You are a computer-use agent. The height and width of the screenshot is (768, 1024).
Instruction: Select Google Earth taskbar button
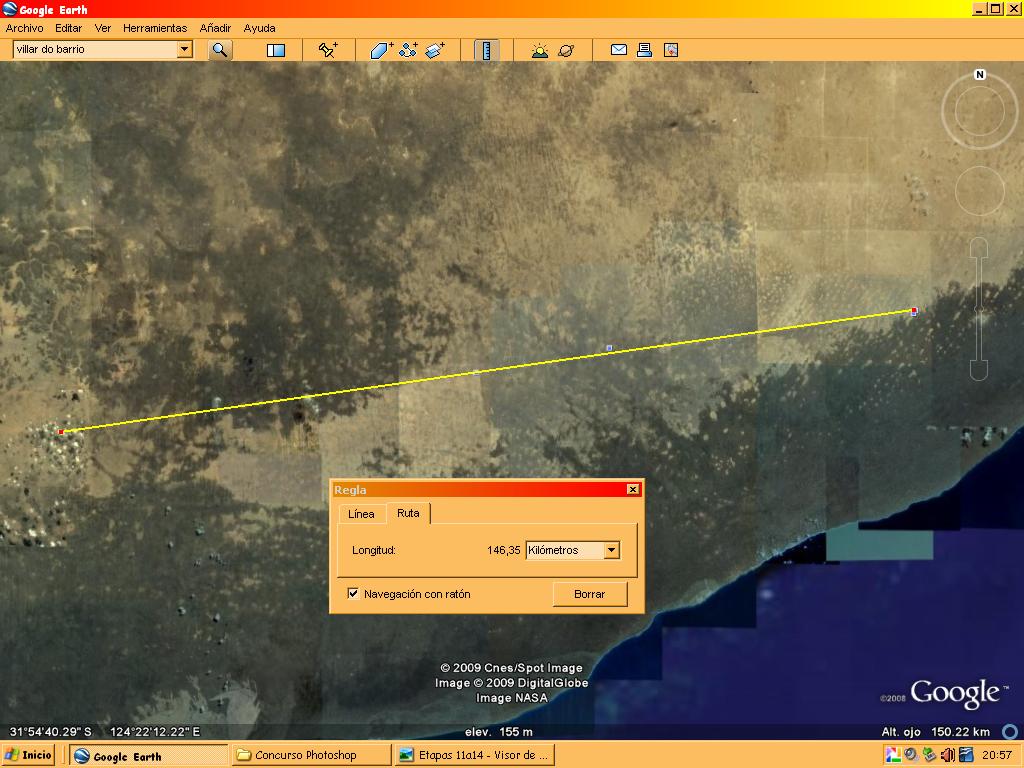click(148, 756)
